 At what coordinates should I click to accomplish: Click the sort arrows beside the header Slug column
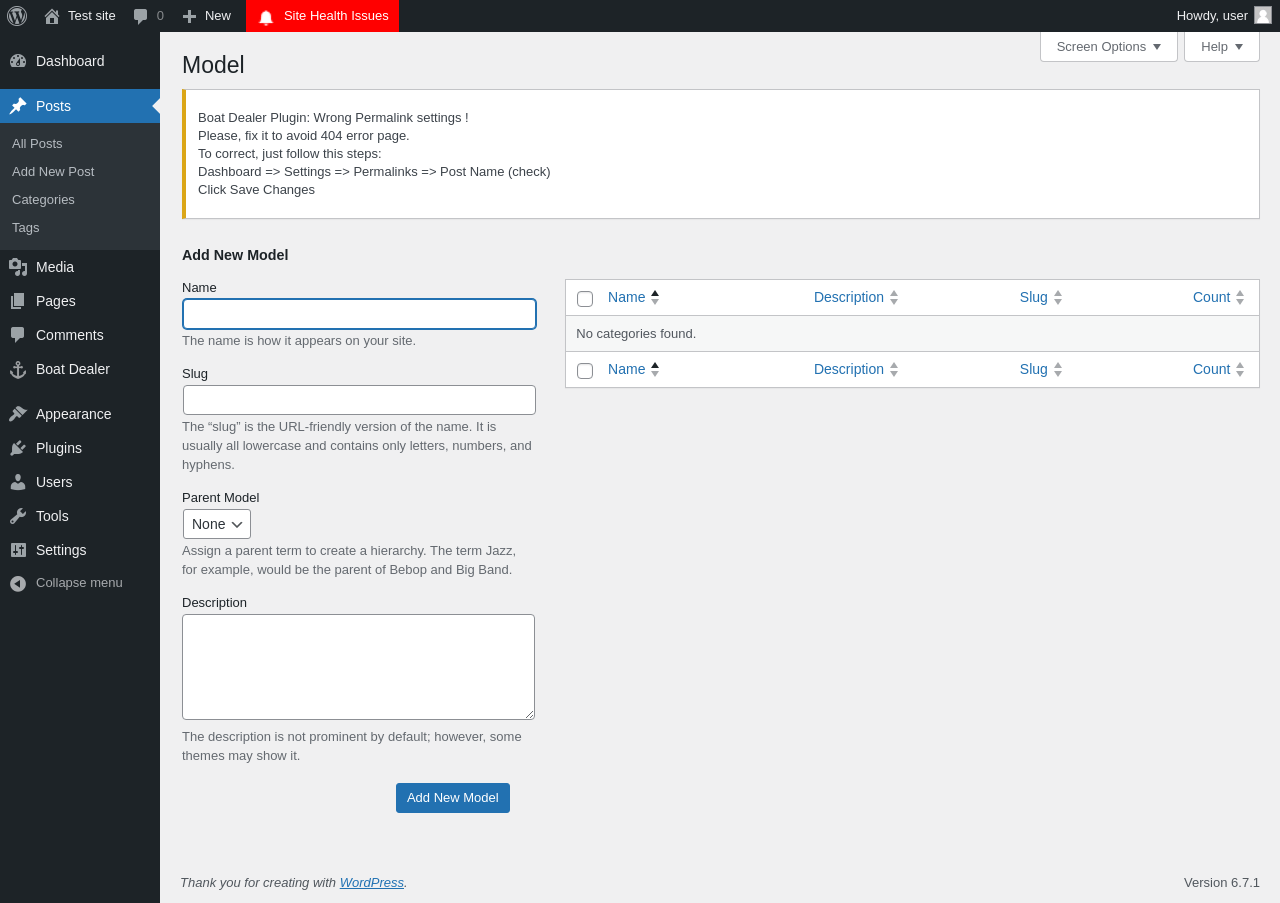point(1058,297)
